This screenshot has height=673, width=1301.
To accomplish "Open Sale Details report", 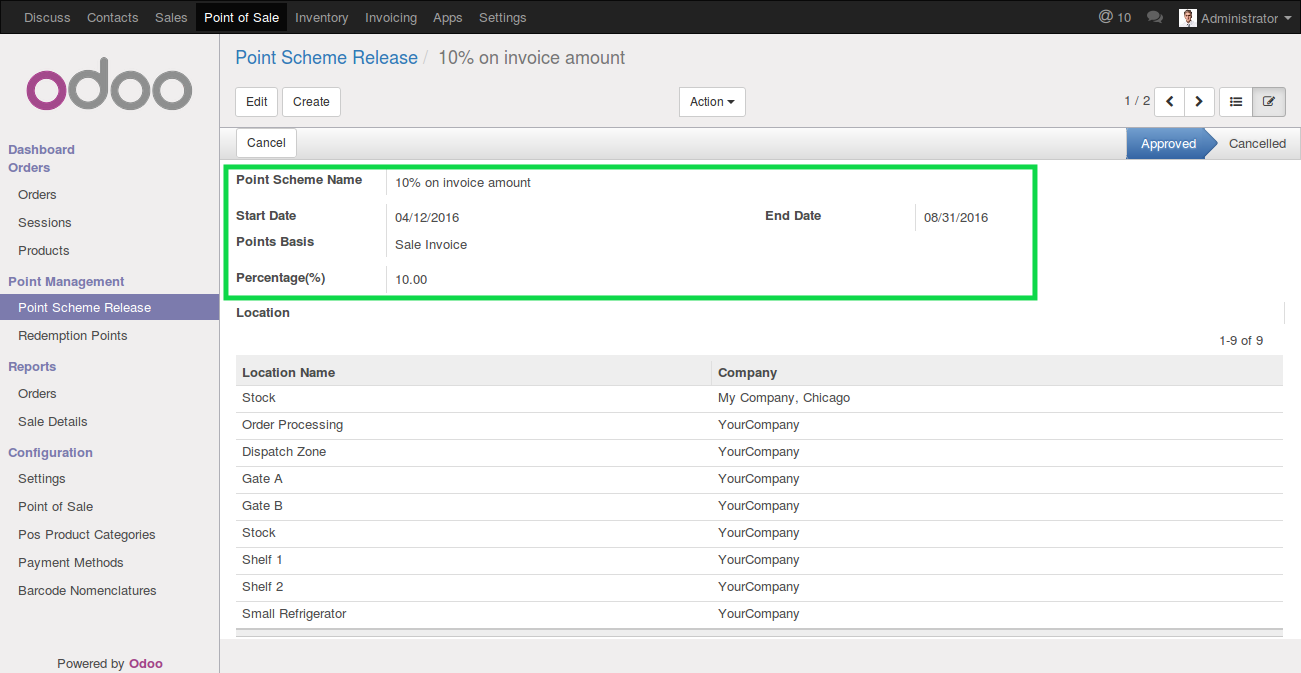I will click(53, 422).
